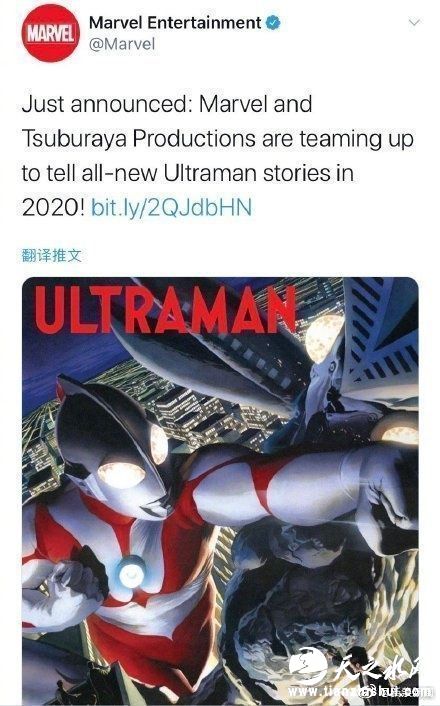Click the white watermark logo on poster
This screenshot has width=440, height=706.
308,665
